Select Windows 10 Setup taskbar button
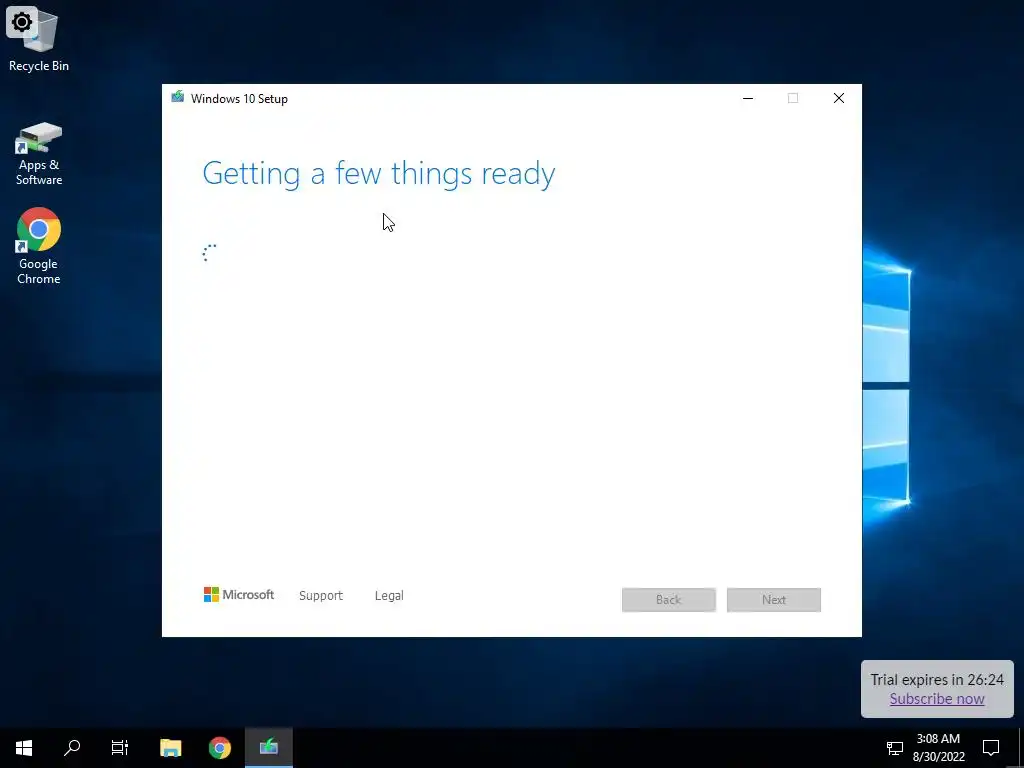 click(x=268, y=748)
